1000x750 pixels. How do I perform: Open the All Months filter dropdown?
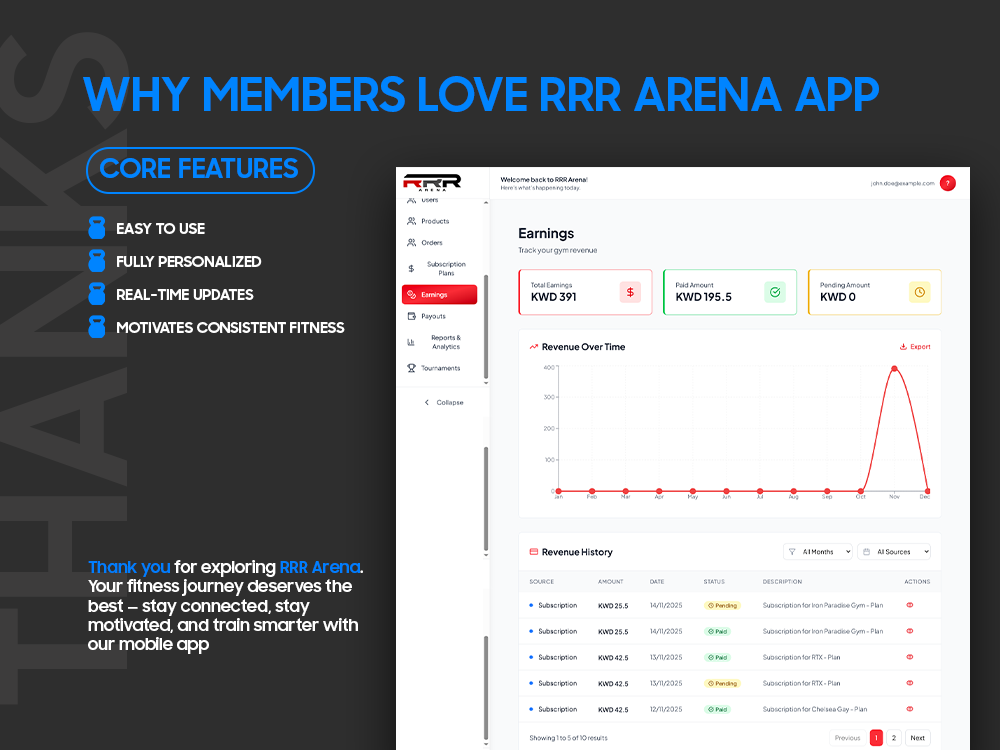click(x=818, y=552)
